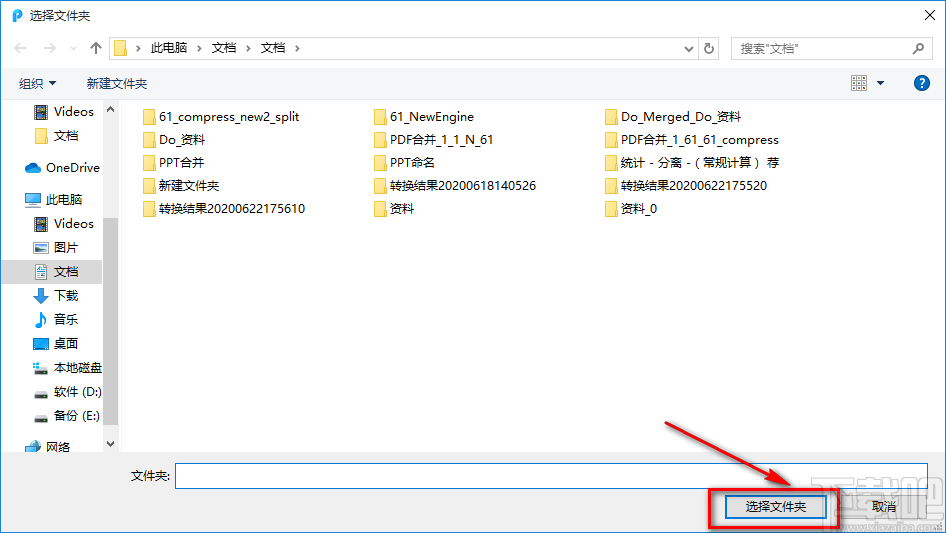
Task: Select folder PPT合并
Action: (173, 162)
